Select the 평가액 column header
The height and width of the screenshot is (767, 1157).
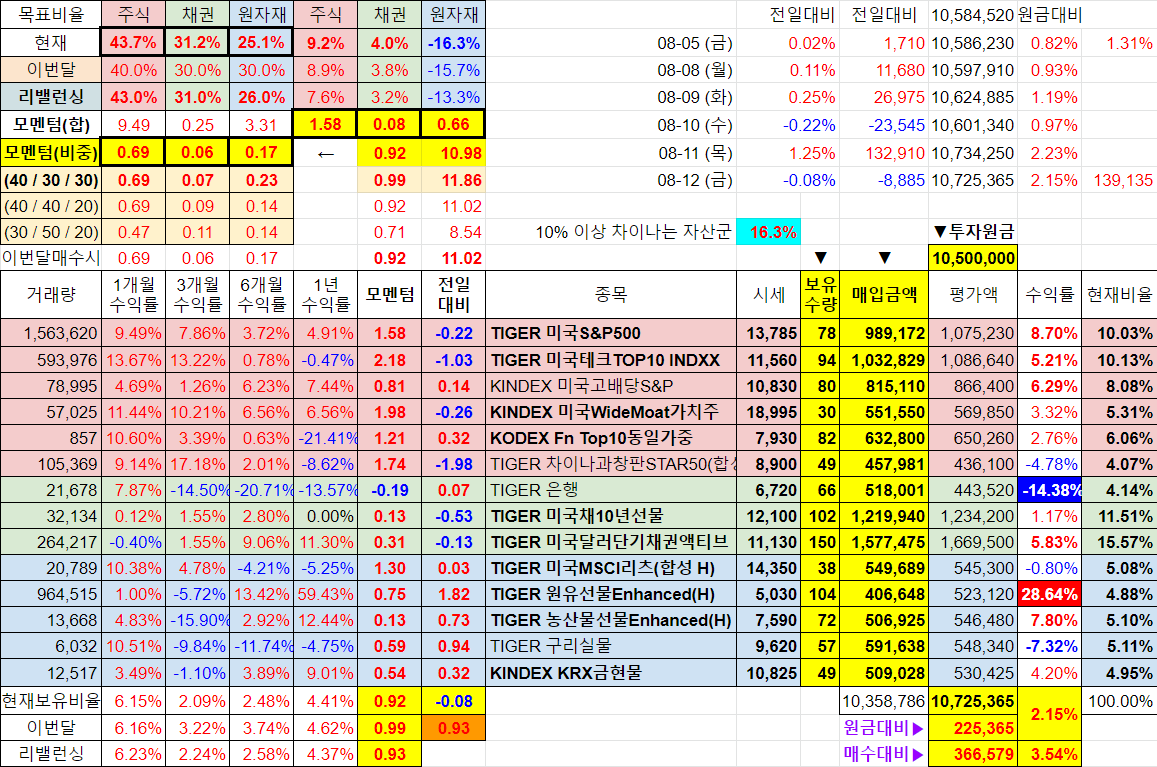click(973, 294)
